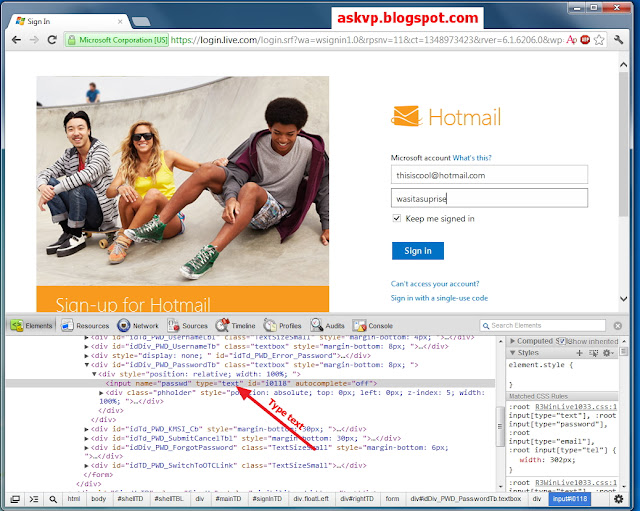Click the red Ap extension icon

(x=571, y=40)
